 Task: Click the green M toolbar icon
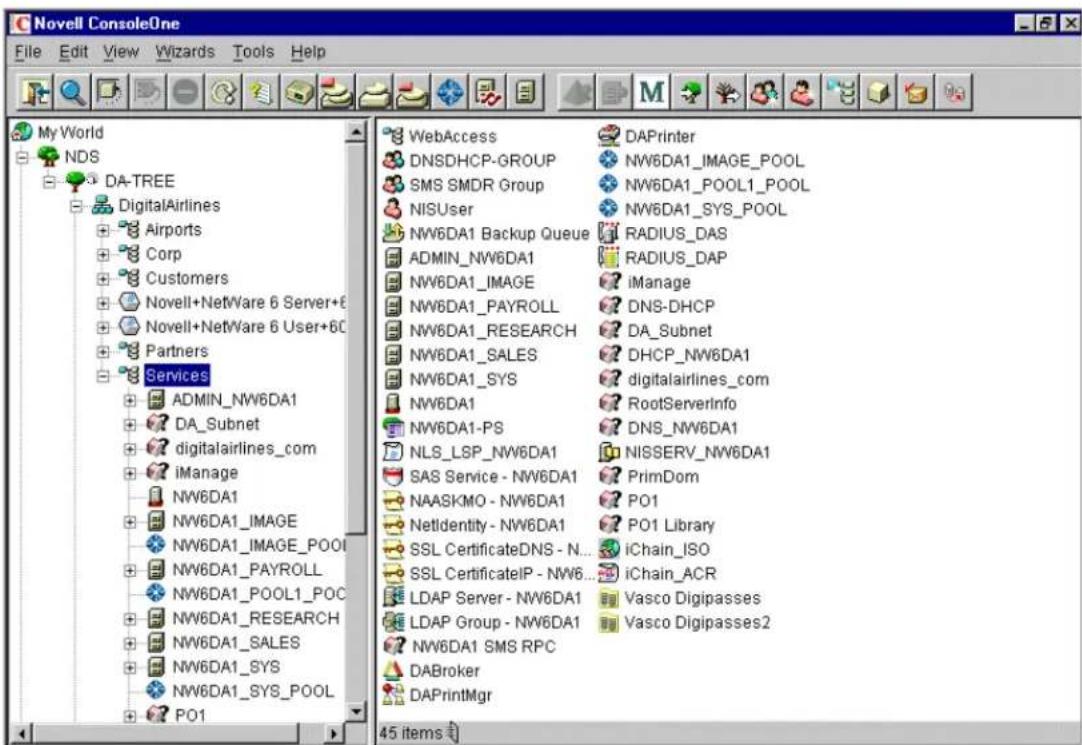[x=652, y=92]
